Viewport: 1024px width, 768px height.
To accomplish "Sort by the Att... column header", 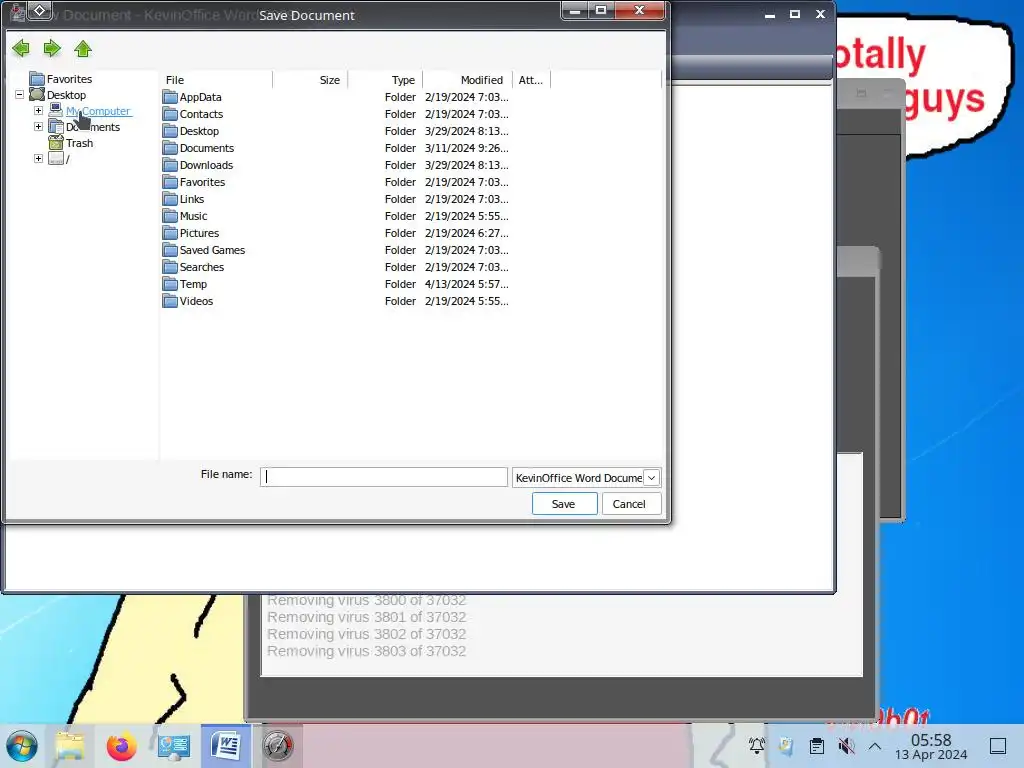I will [x=532, y=80].
